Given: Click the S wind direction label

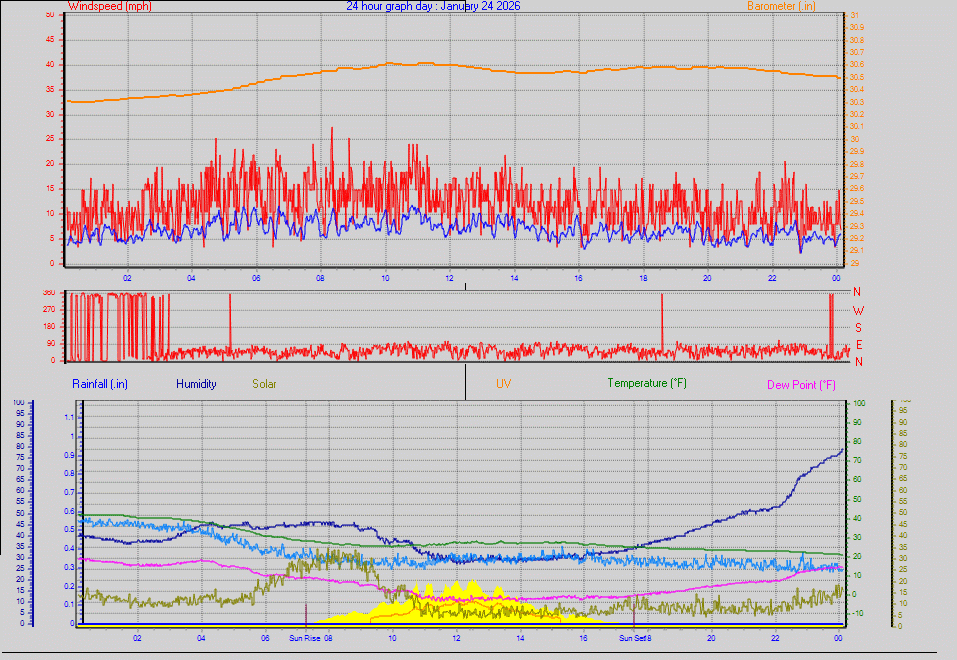Looking at the screenshot, I should coord(857,327).
